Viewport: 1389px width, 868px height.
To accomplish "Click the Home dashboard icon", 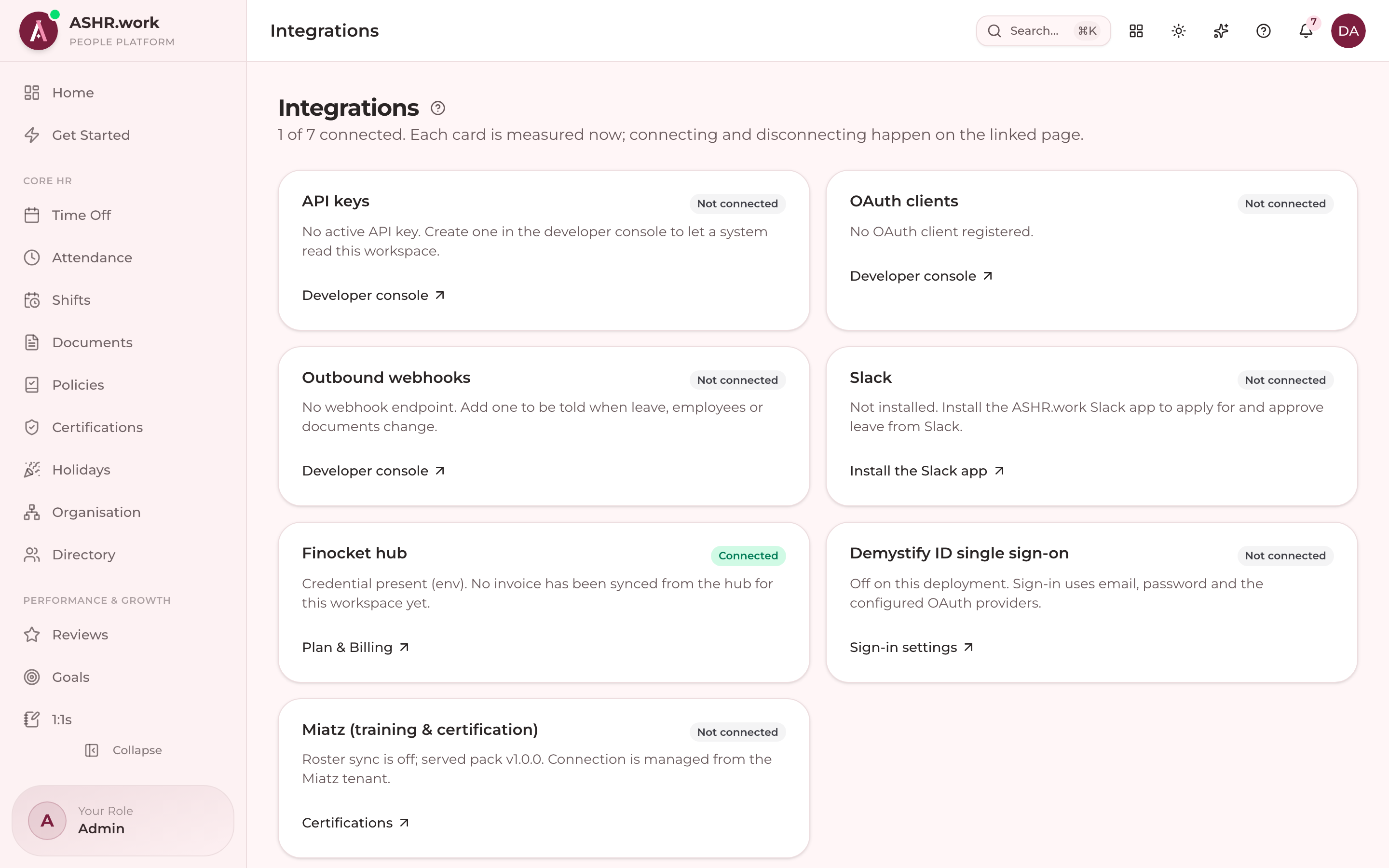I will [x=31, y=93].
